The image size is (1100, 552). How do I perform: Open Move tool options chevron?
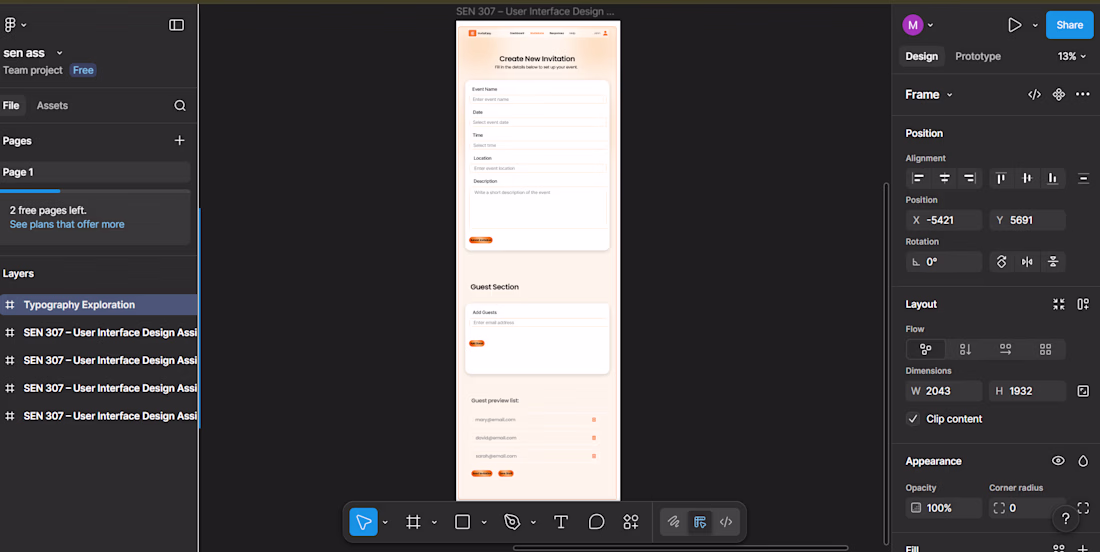point(385,523)
